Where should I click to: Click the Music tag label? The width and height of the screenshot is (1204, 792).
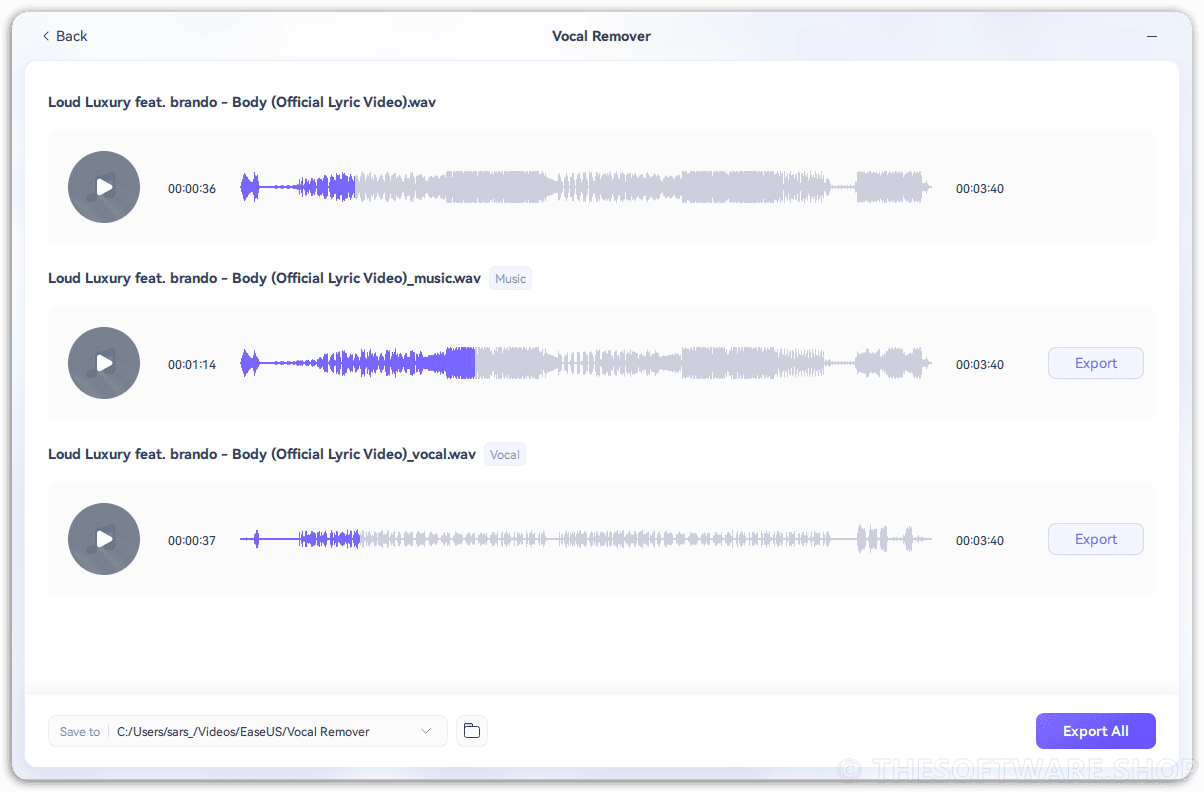(x=510, y=279)
